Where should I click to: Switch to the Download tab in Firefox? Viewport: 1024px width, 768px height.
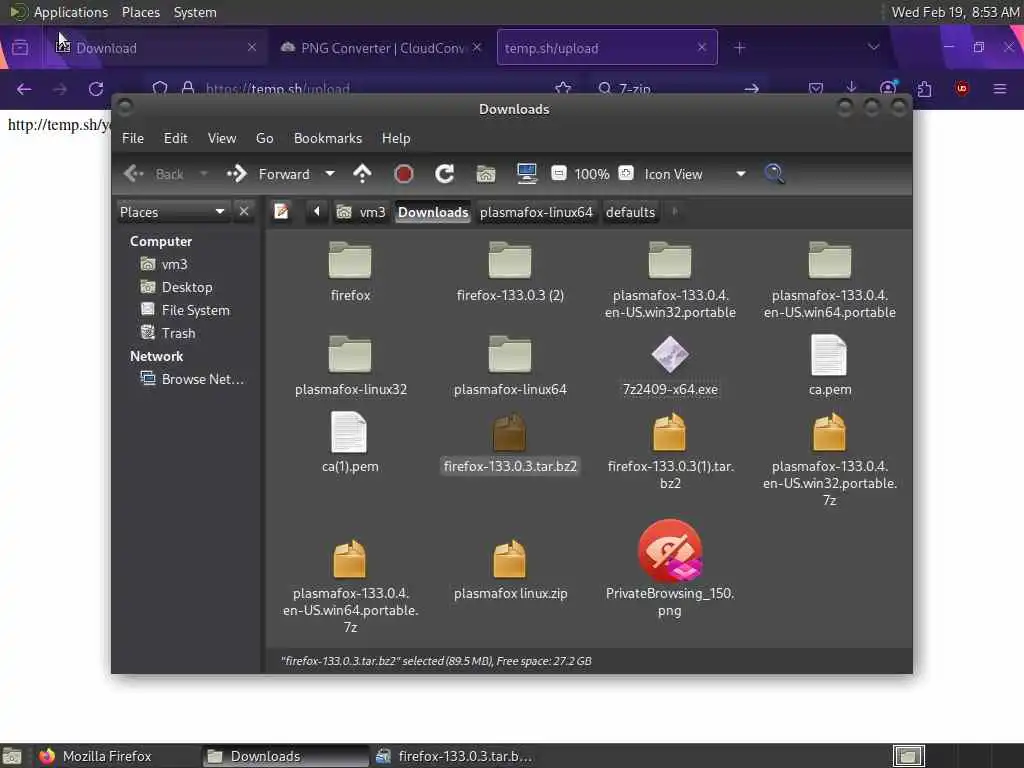tap(155, 48)
